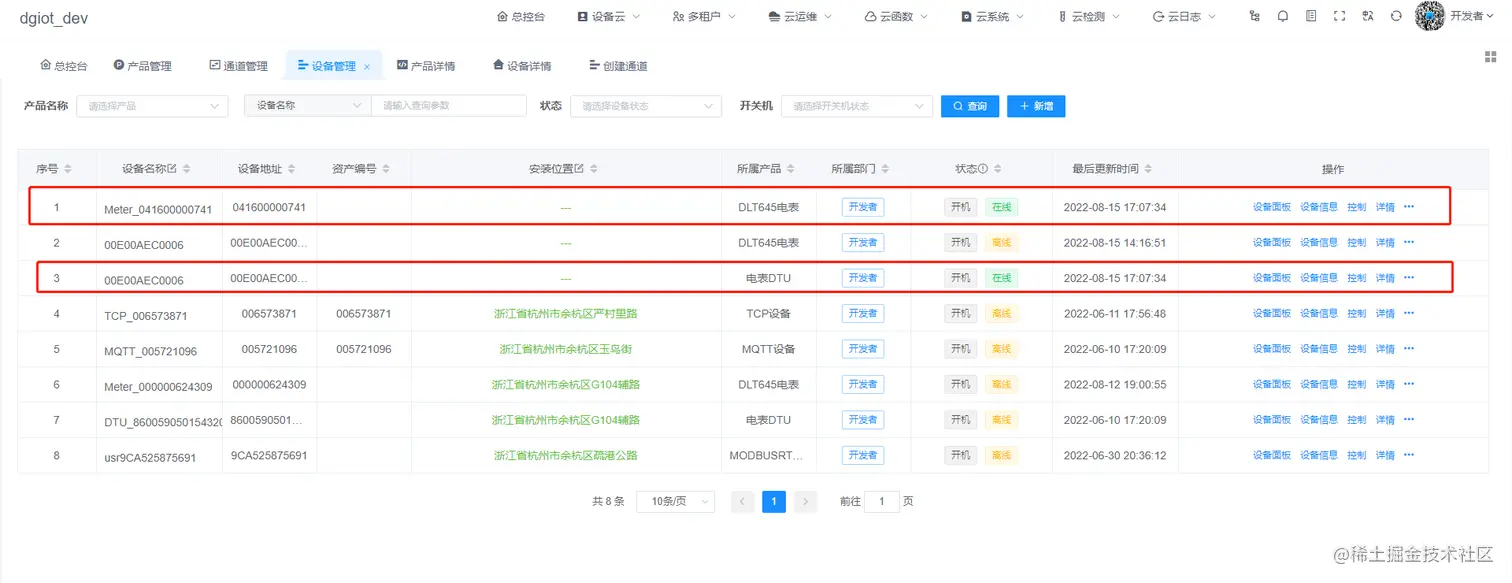Sort by 所属产品 column arrows
The width and height of the screenshot is (1512, 583).
791,169
